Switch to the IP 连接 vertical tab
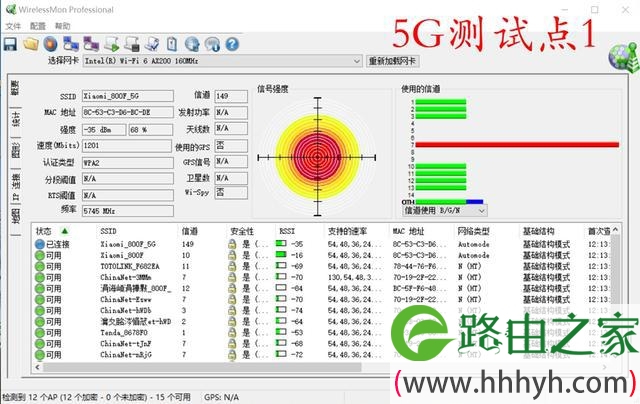Viewport: 640px width, 404px height. pos(15,186)
